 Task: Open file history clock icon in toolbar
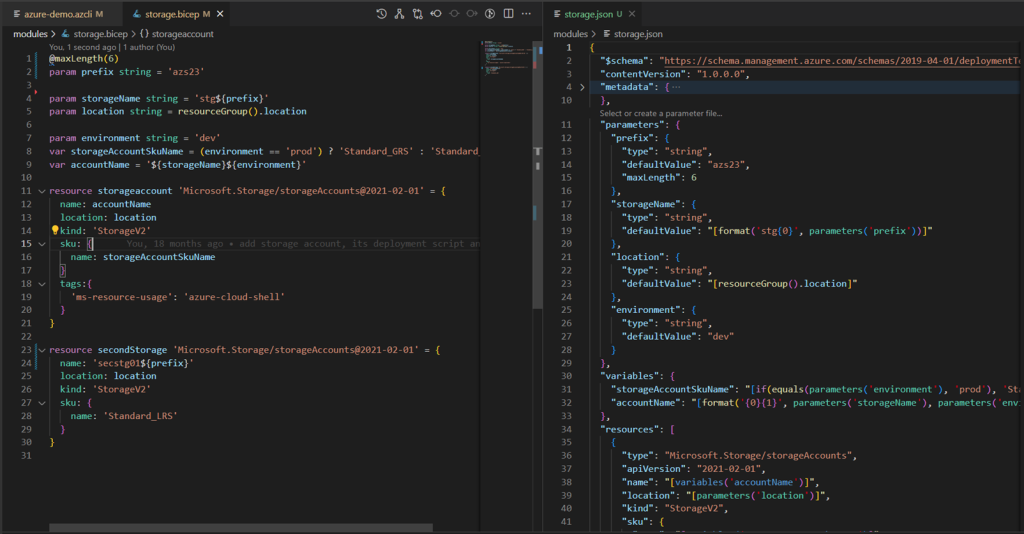coord(382,15)
